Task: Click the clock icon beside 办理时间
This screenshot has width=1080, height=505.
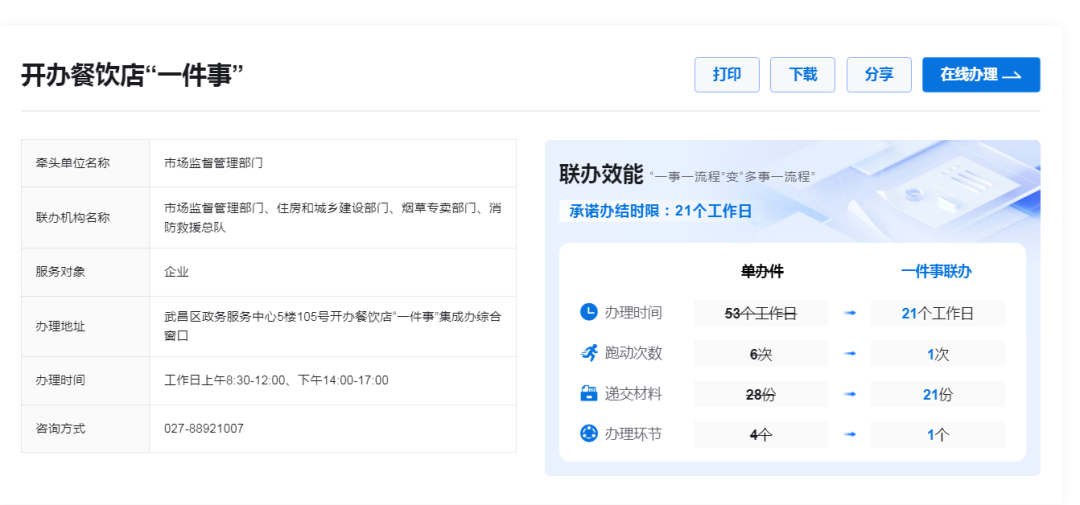Action: pyautogui.click(x=589, y=312)
